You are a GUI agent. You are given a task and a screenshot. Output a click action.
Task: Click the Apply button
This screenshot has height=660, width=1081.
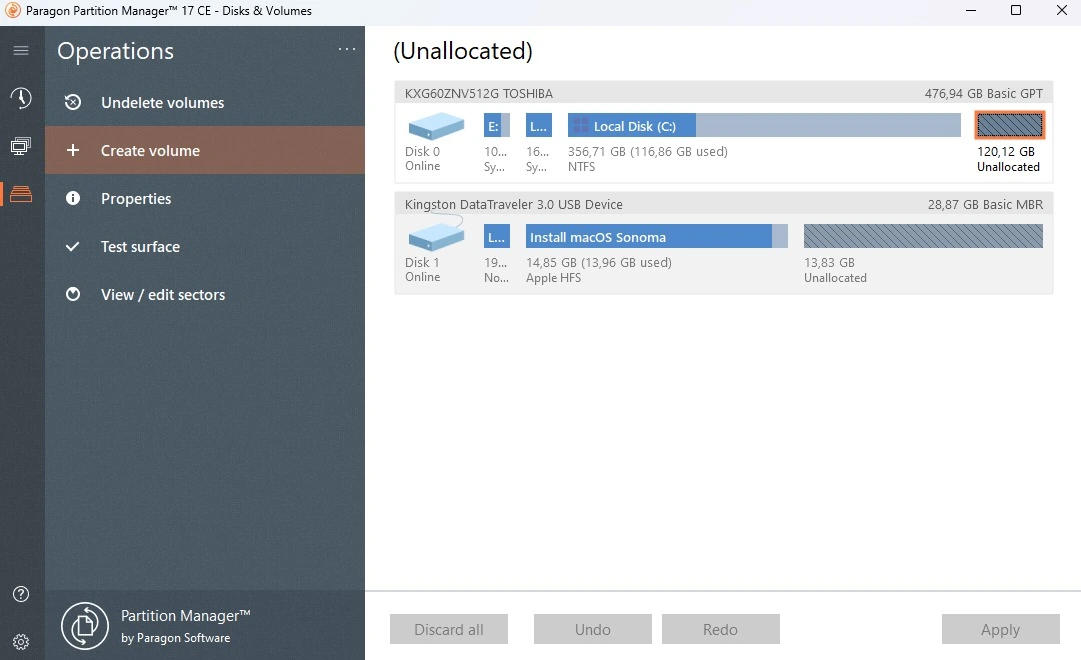(x=1000, y=629)
